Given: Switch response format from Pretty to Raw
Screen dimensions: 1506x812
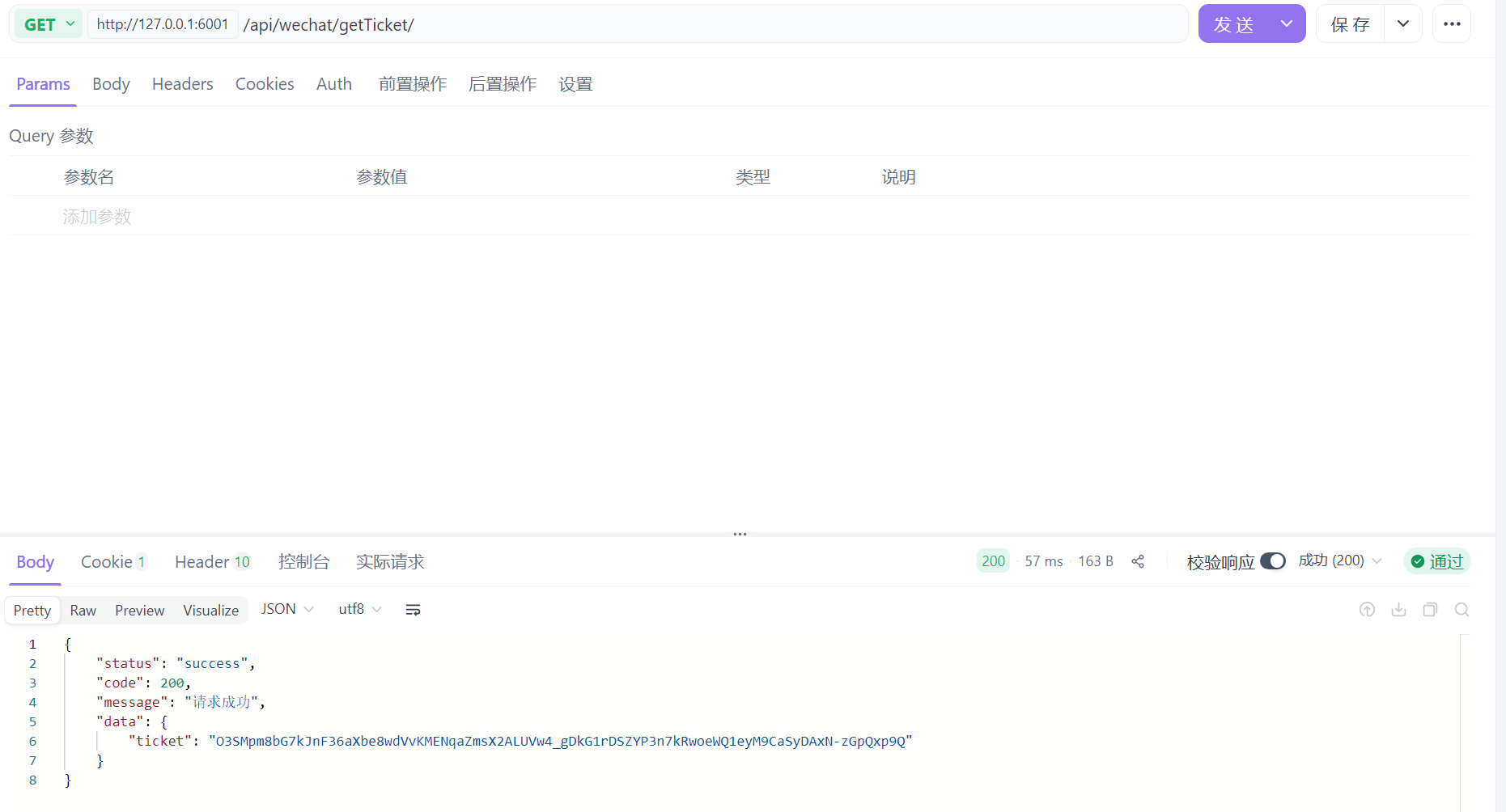Looking at the screenshot, I should pyautogui.click(x=83, y=609).
